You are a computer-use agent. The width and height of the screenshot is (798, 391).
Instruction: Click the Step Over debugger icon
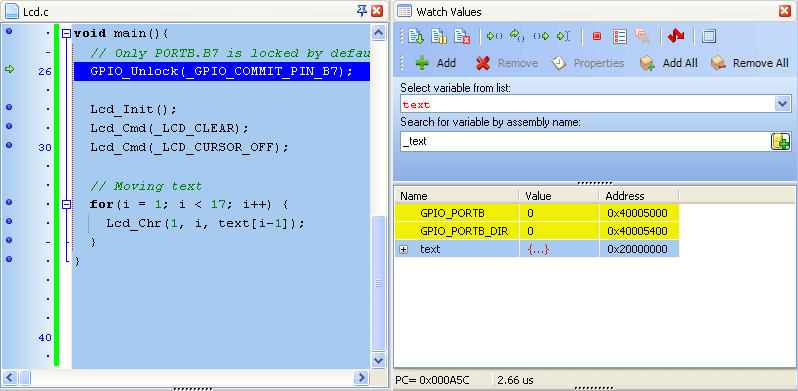(x=517, y=36)
